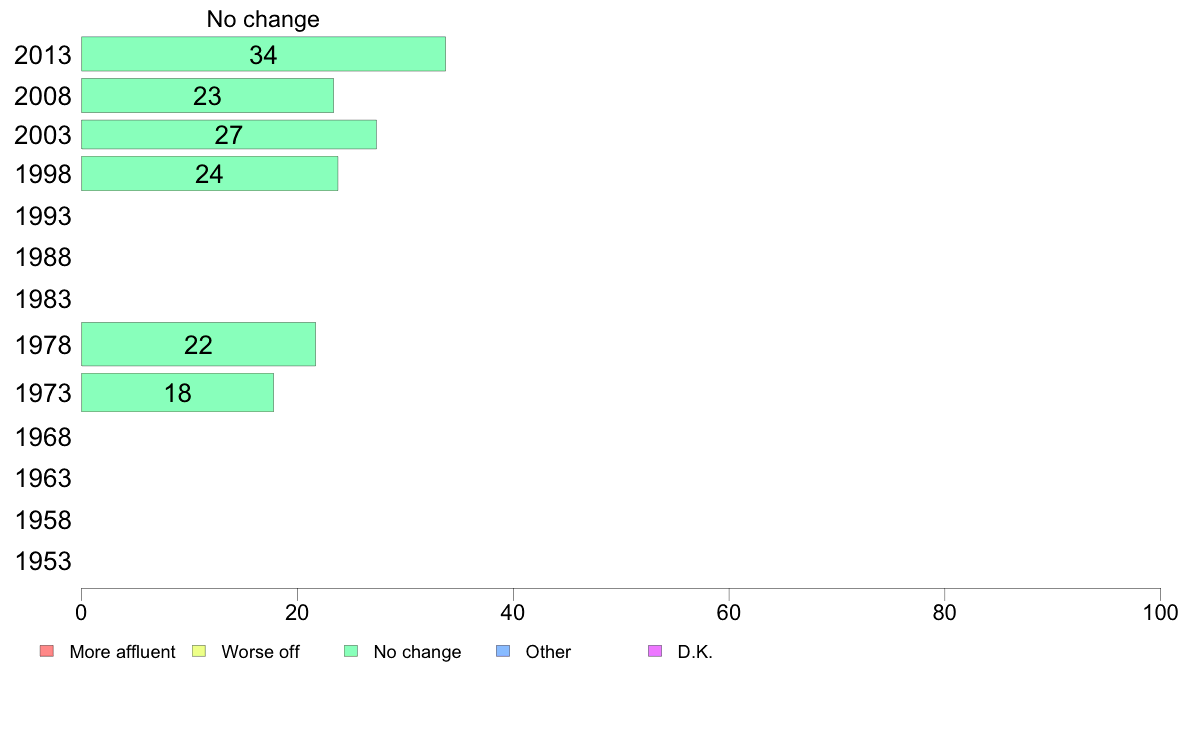1188x736 pixels.
Task: Select the 1978 bar showing 22
Action: point(199,344)
